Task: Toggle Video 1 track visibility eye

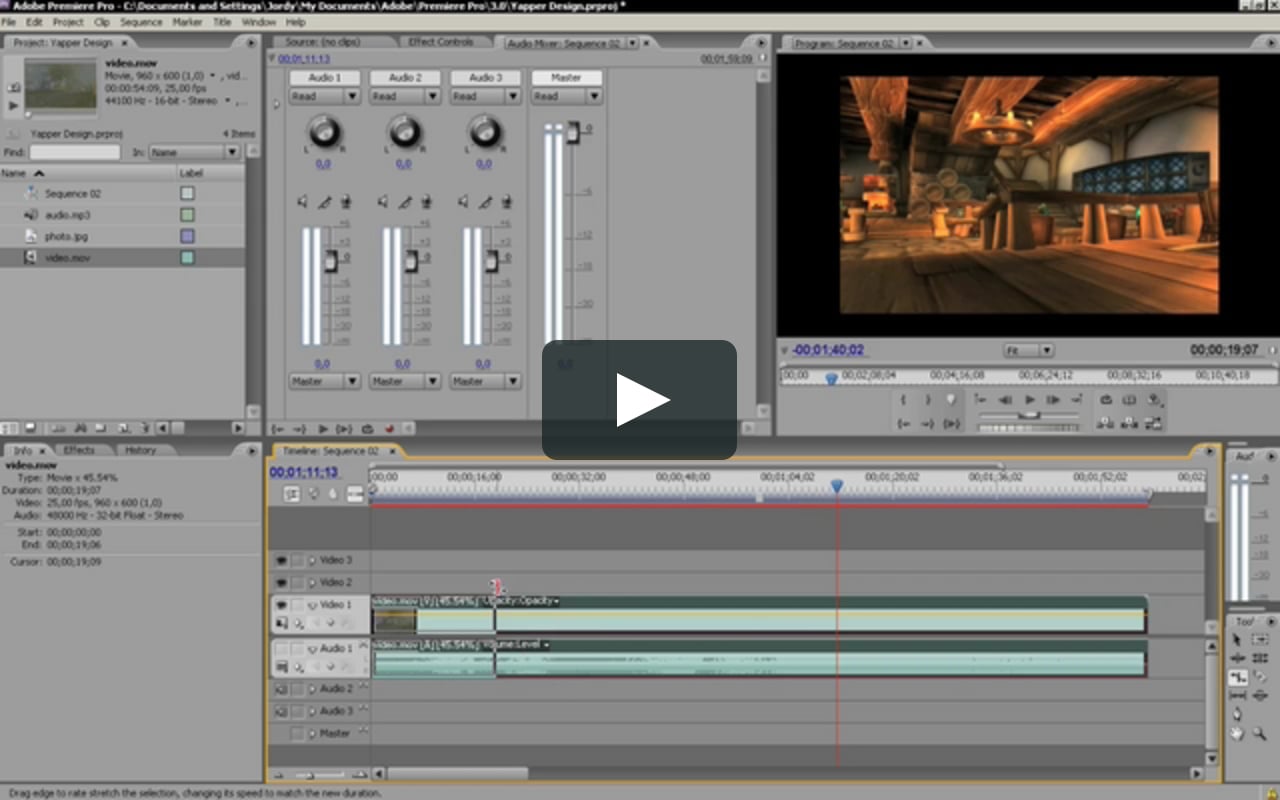Action: pyautogui.click(x=281, y=605)
